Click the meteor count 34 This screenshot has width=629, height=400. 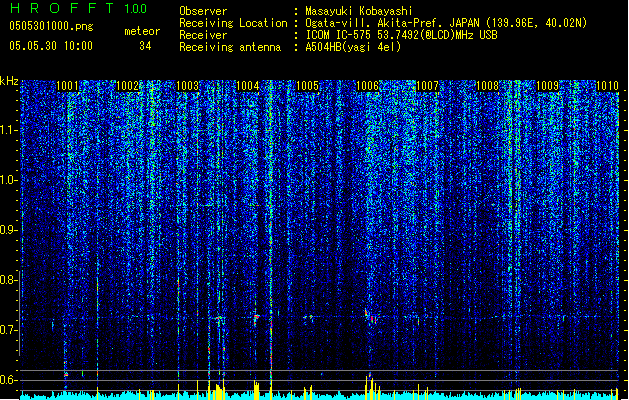pyautogui.click(x=145, y=46)
